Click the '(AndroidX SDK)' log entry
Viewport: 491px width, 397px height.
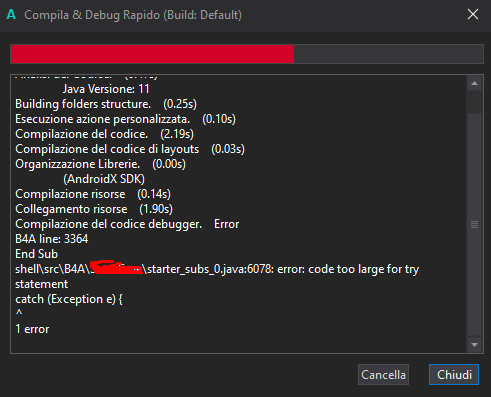104,179
